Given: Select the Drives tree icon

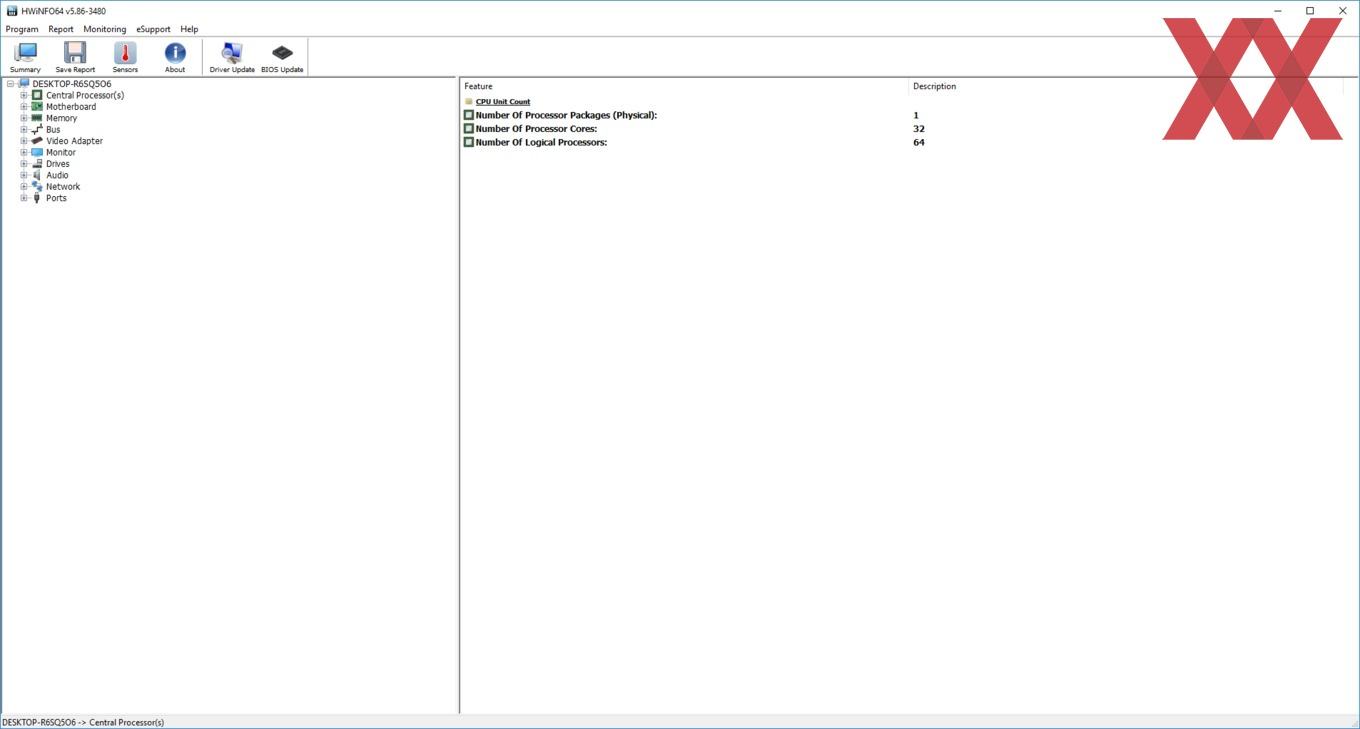Looking at the screenshot, I should (x=37, y=164).
